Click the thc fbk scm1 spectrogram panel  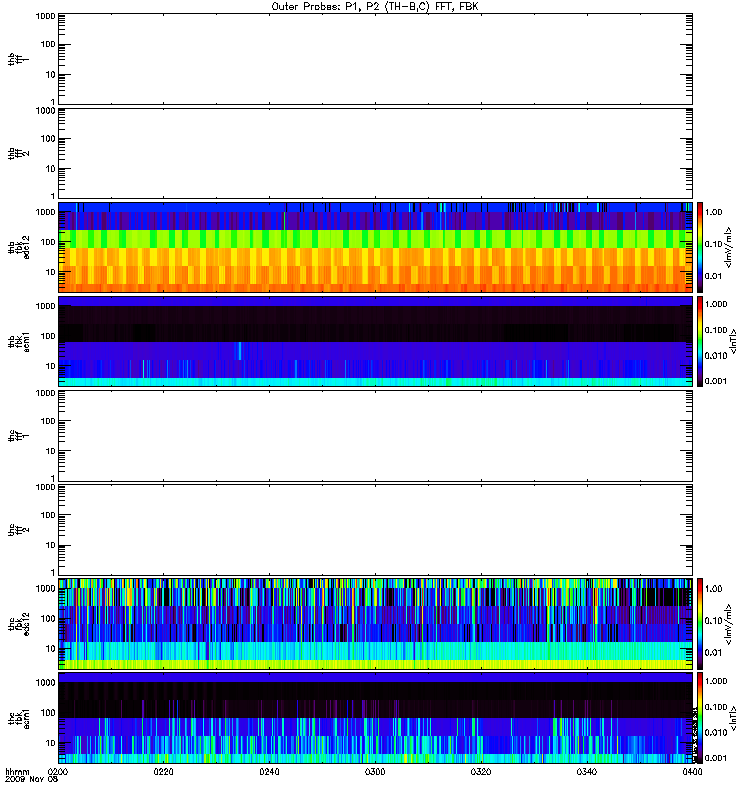tap(375, 718)
